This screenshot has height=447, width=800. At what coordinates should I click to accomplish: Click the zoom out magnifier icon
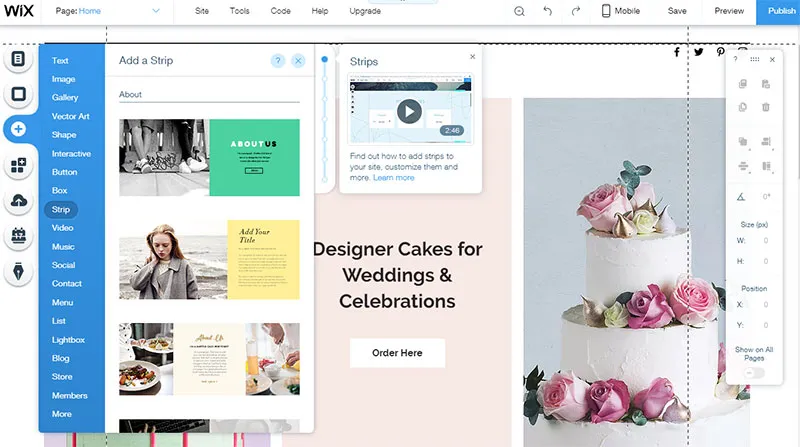pos(519,11)
